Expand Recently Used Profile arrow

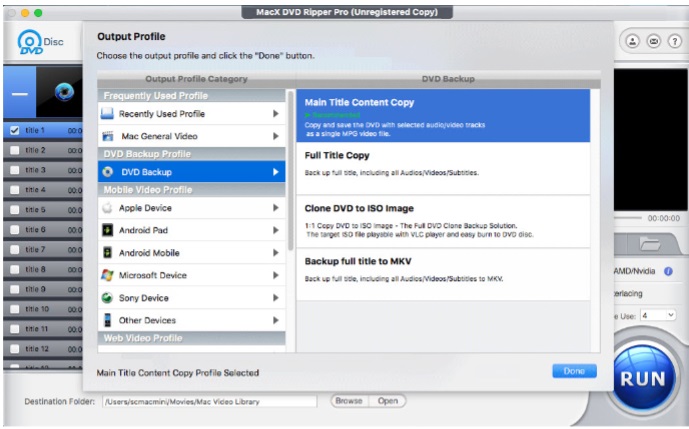pos(276,114)
